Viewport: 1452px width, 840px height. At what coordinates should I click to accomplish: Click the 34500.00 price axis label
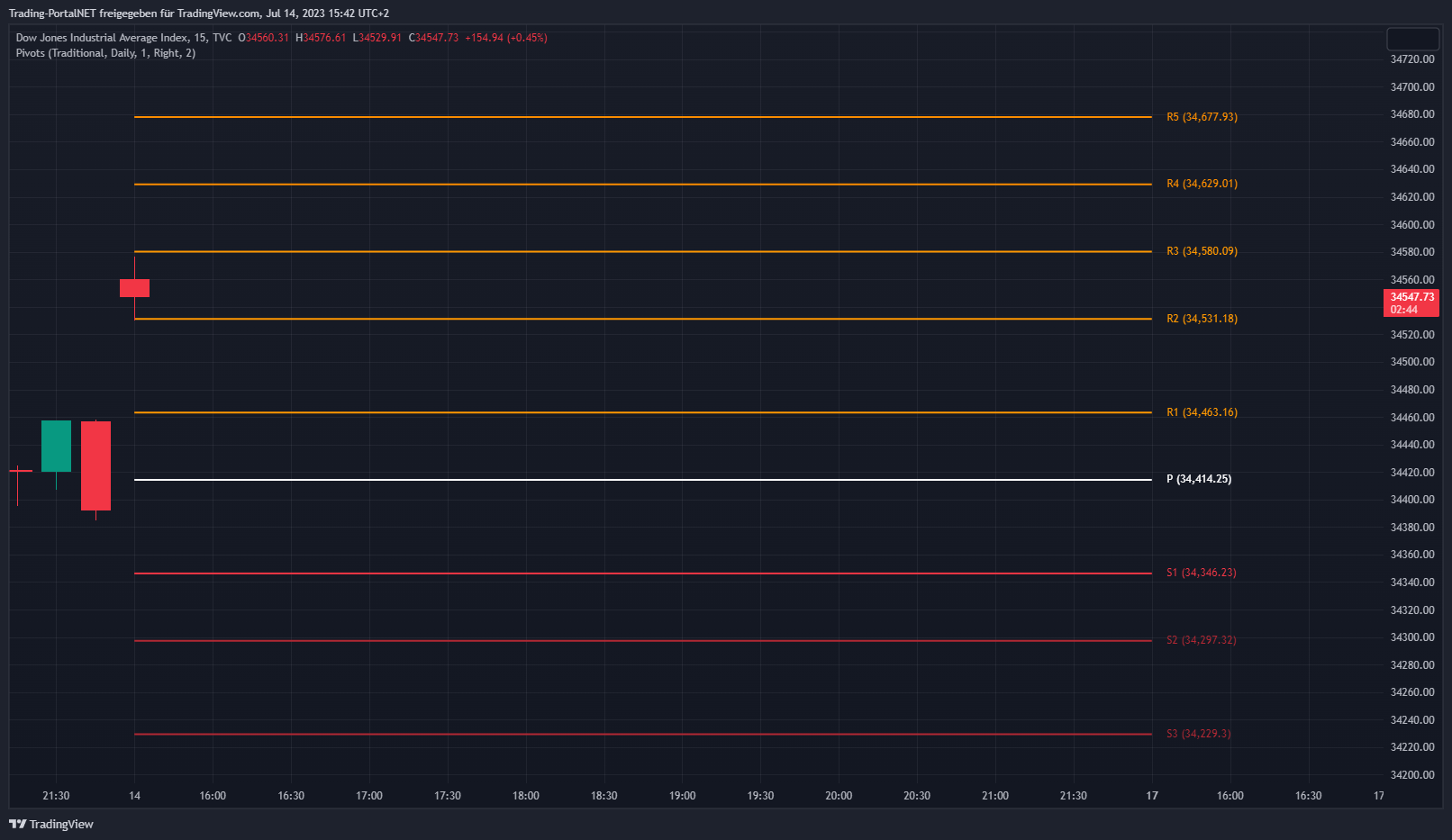[1412, 362]
